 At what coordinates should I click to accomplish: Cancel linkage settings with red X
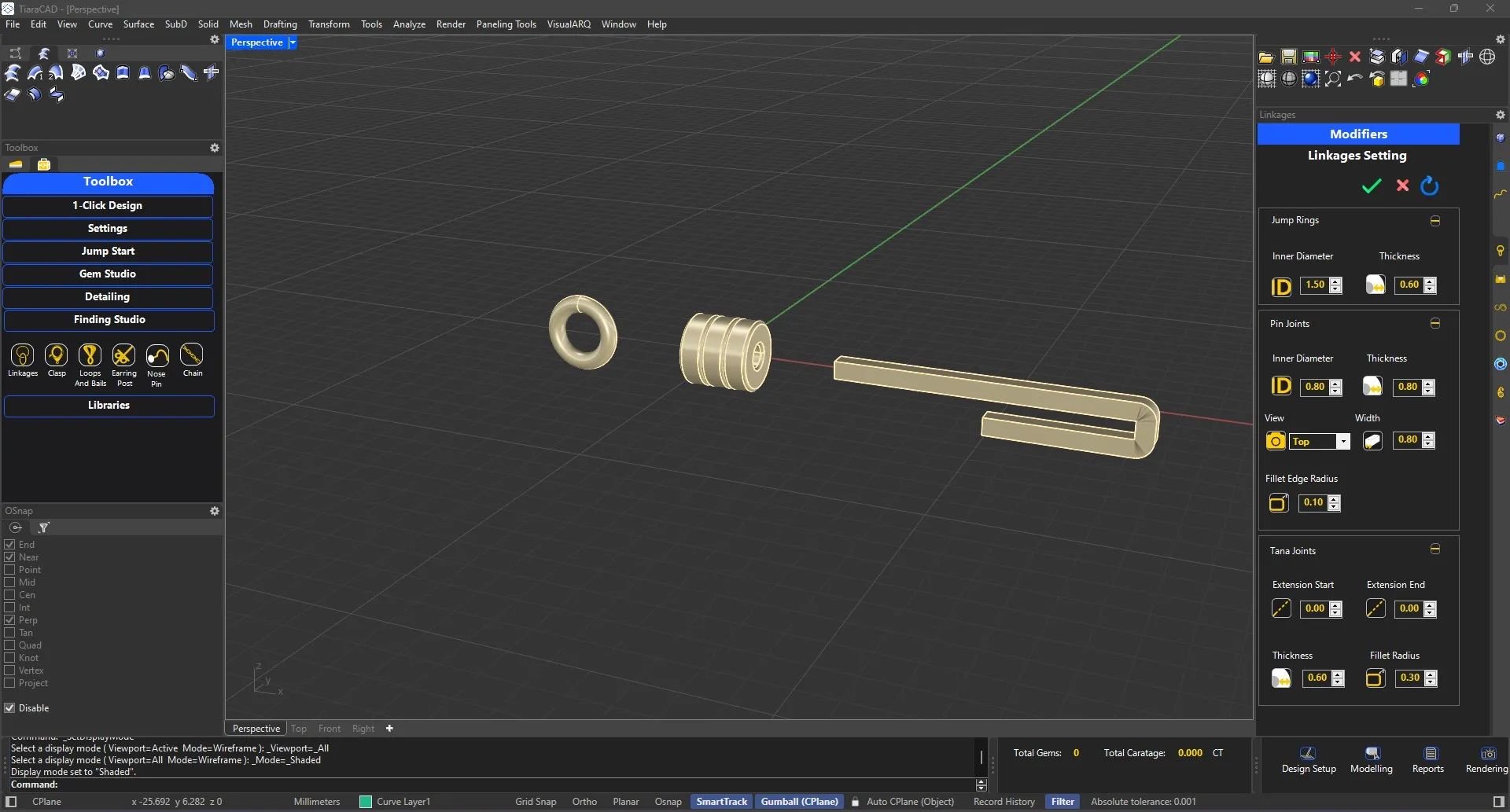pos(1401,186)
